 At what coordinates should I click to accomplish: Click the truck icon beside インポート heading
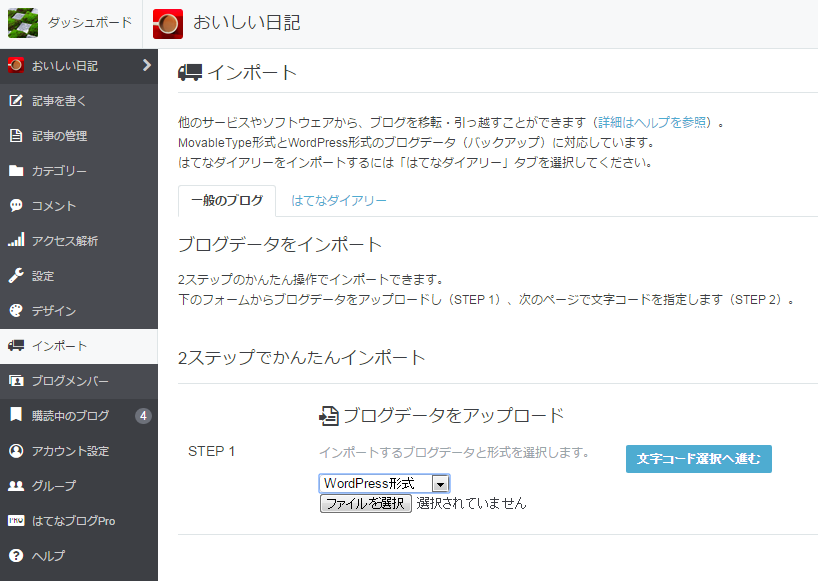190,72
